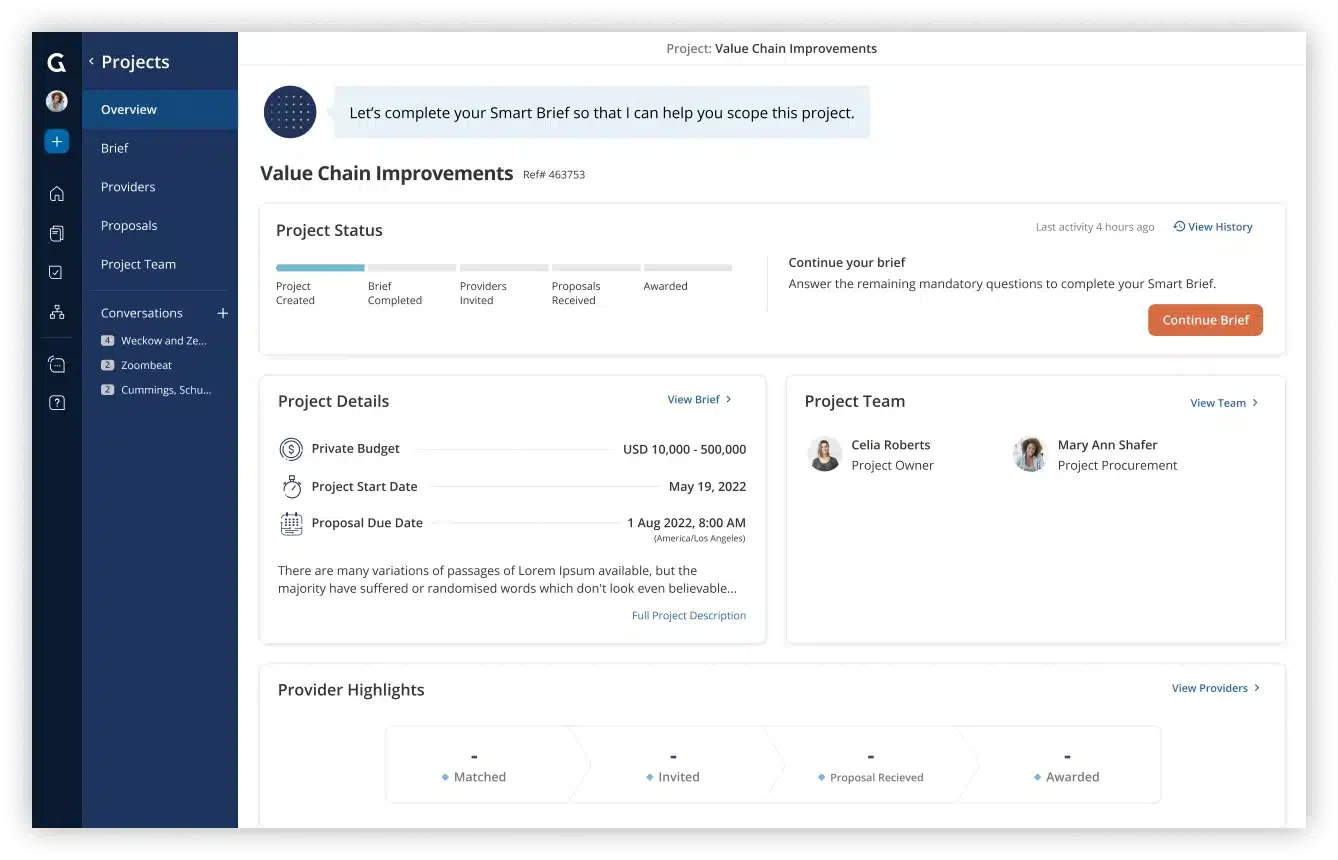
Task: Click the badge beside Weckow conversation
Action: click(x=108, y=341)
